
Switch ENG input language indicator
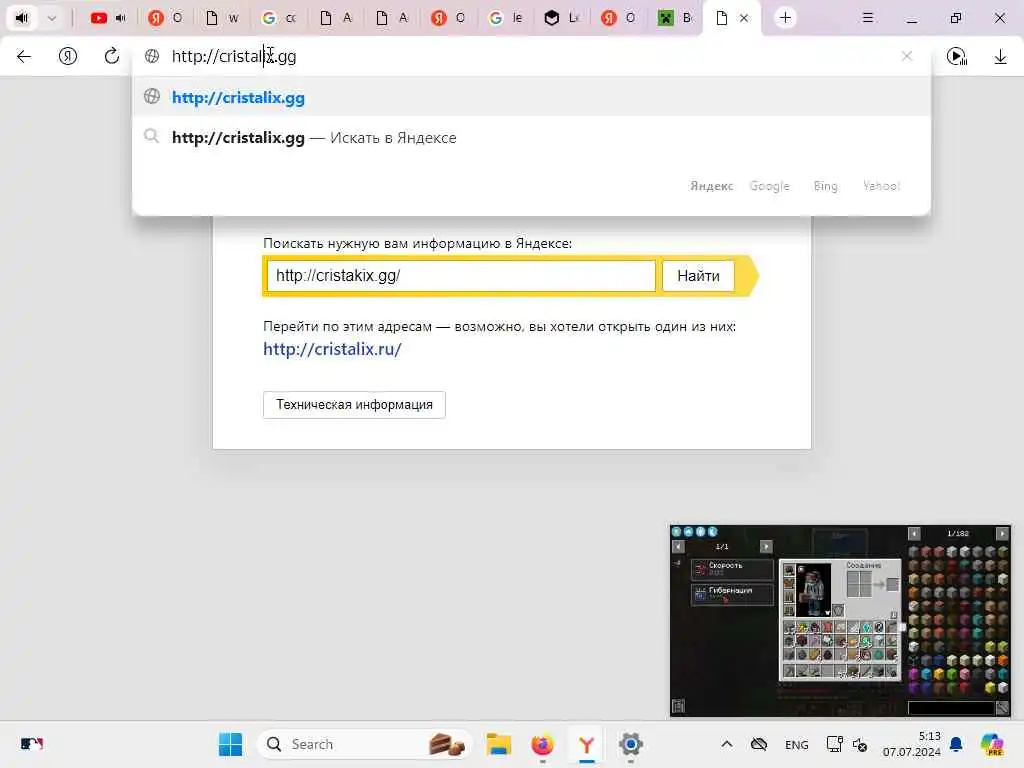(x=796, y=744)
